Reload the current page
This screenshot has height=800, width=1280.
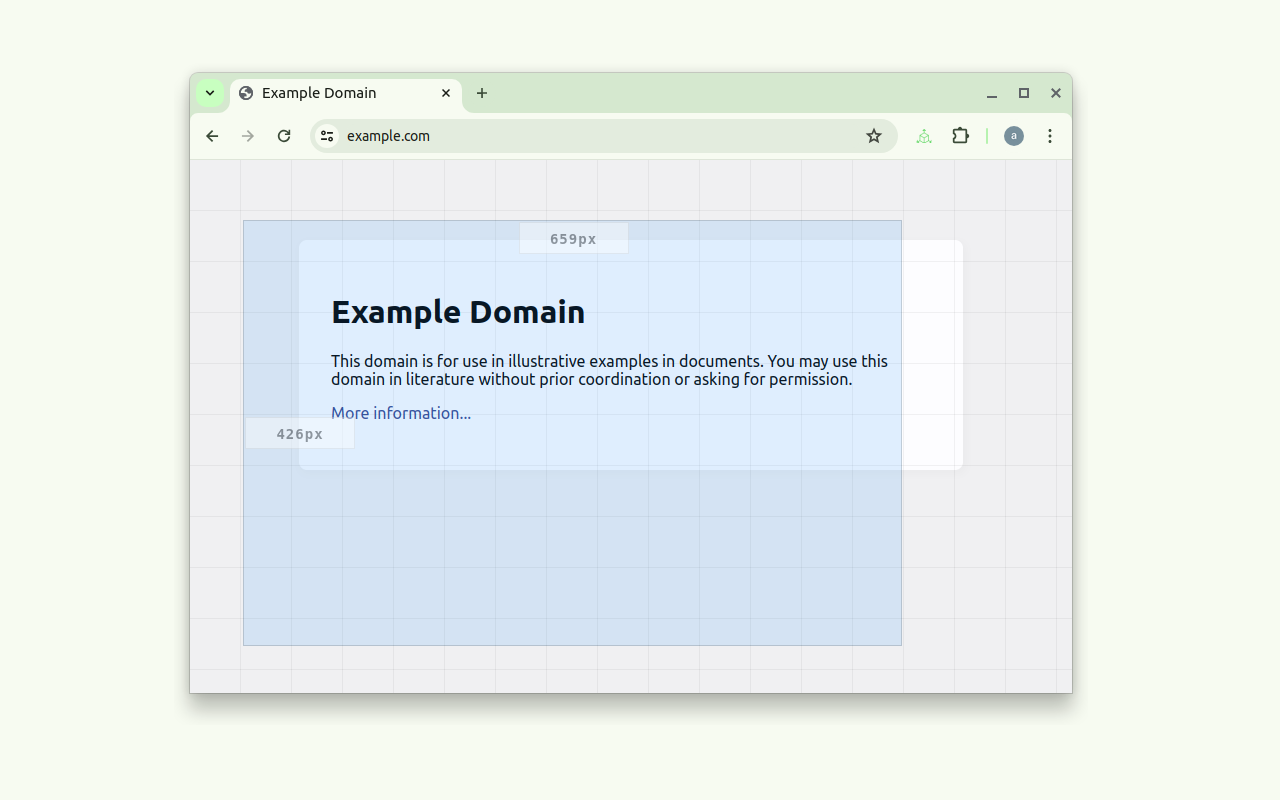click(284, 136)
